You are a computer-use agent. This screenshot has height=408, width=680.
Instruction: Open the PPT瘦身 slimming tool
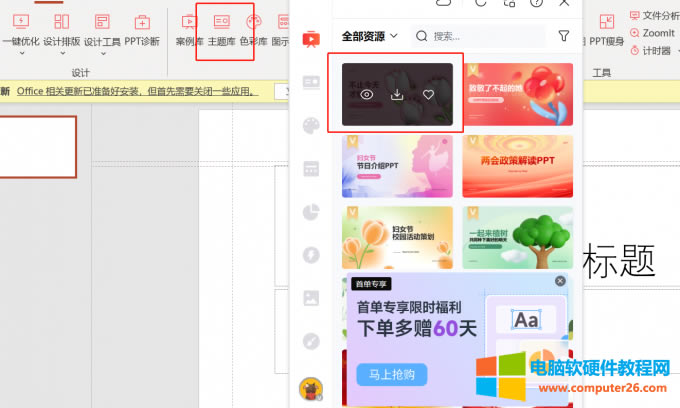pyautogui.click(x=606, y=29)
